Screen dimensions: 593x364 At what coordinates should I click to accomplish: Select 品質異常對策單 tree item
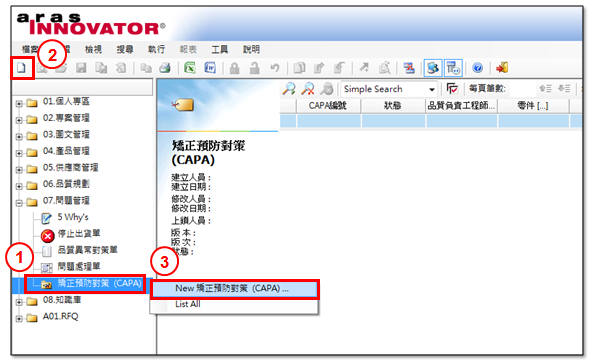87,250
